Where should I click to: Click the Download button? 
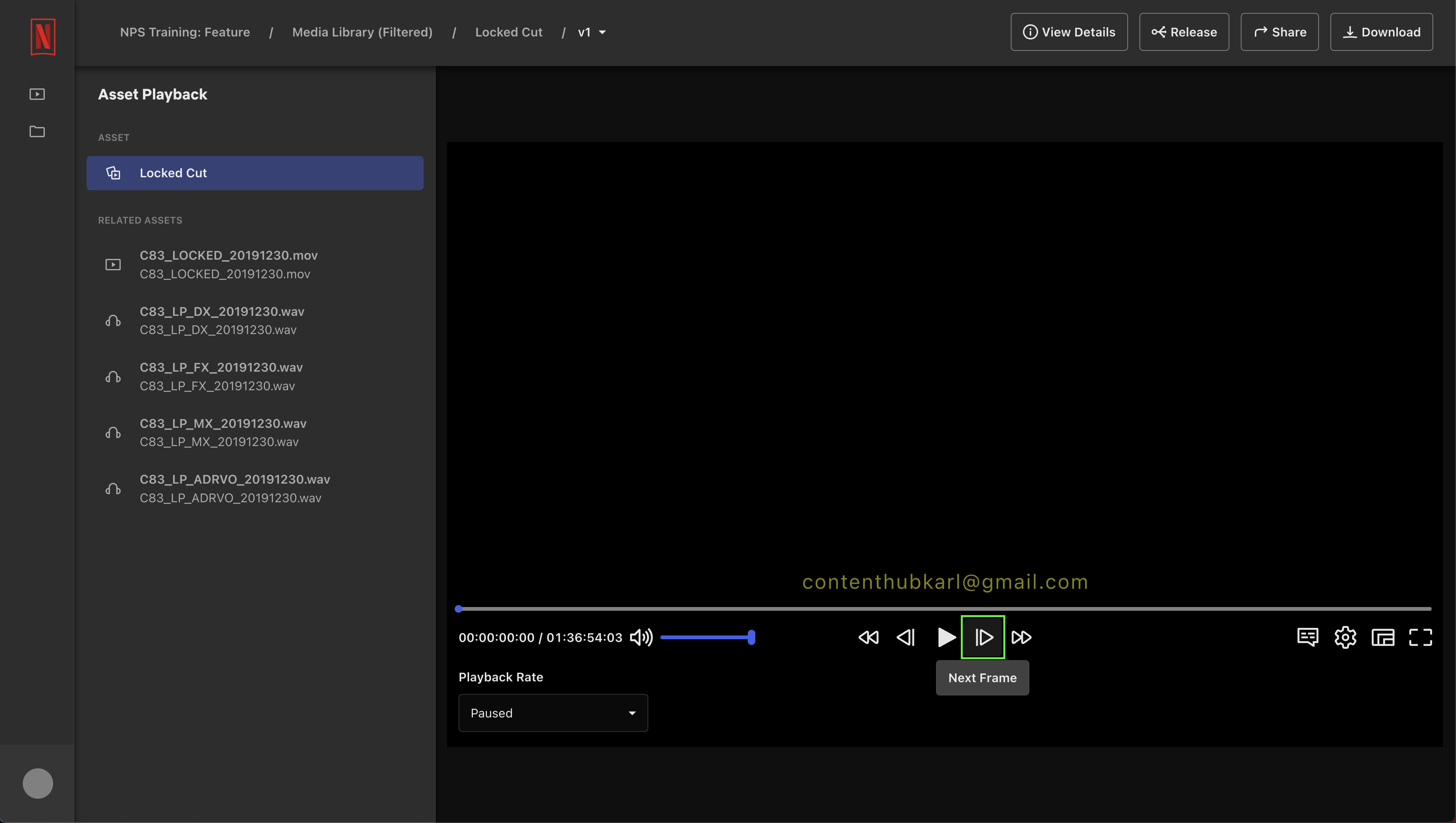point(1383,32)
